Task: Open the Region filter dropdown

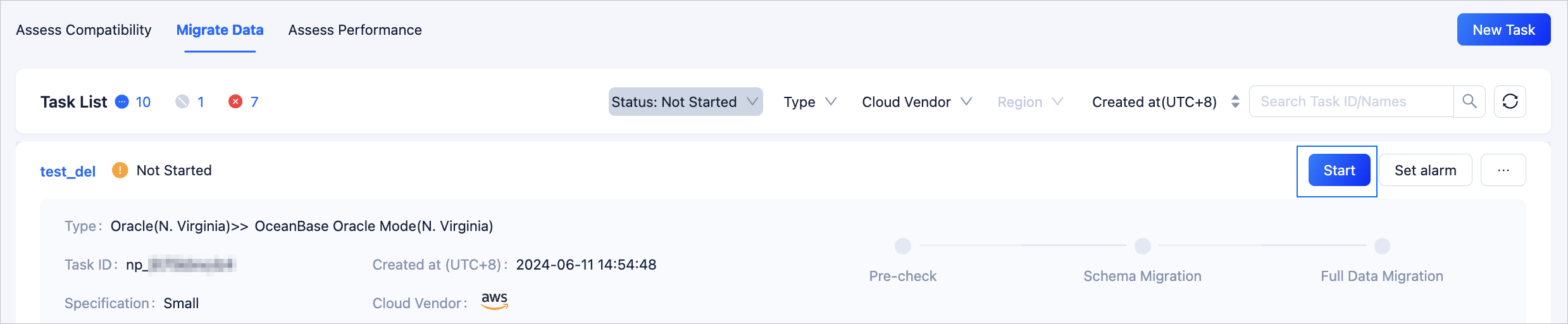Action: (1030, 102)
